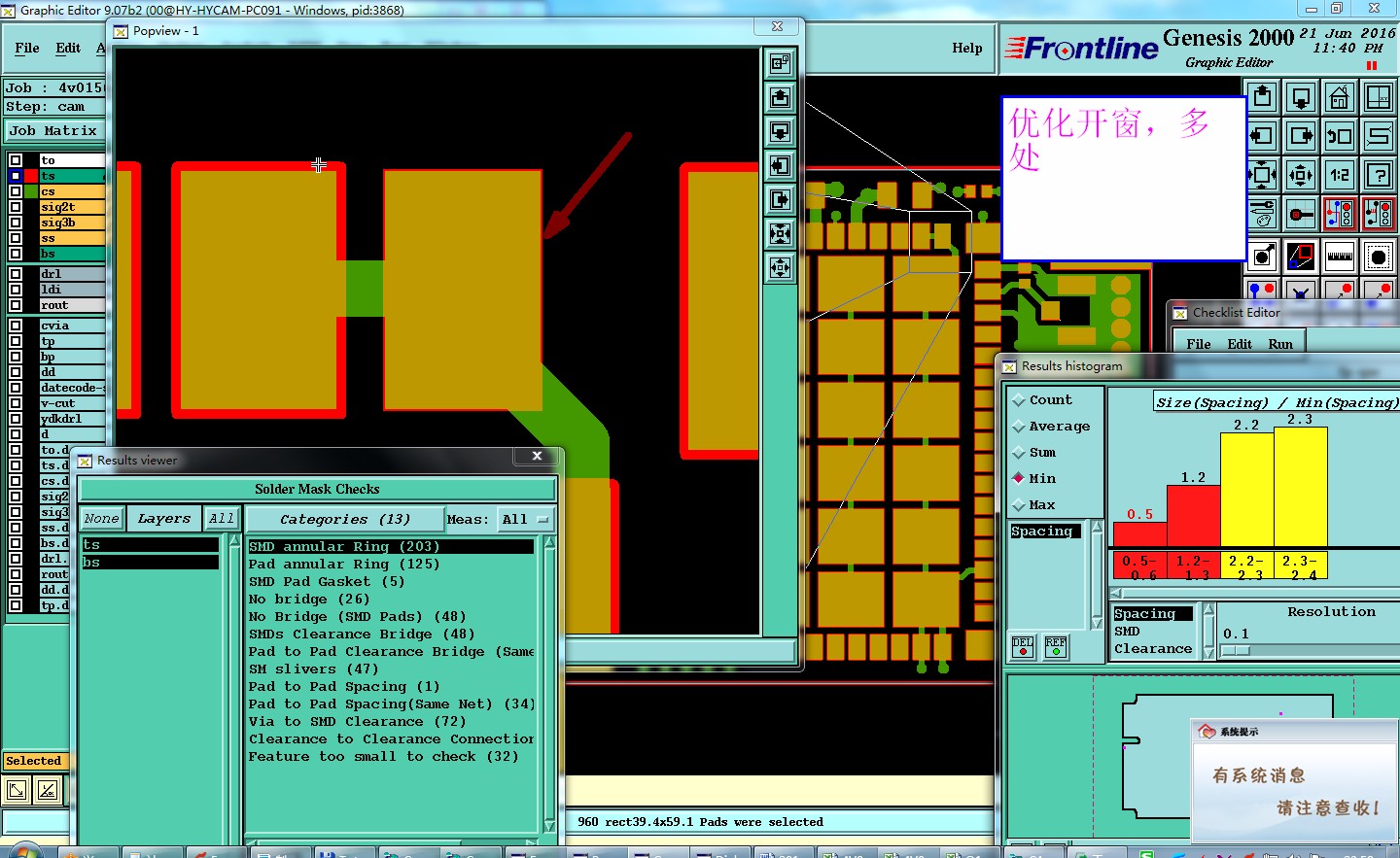Click the Categories (13) header button

[x=345, y=520]
